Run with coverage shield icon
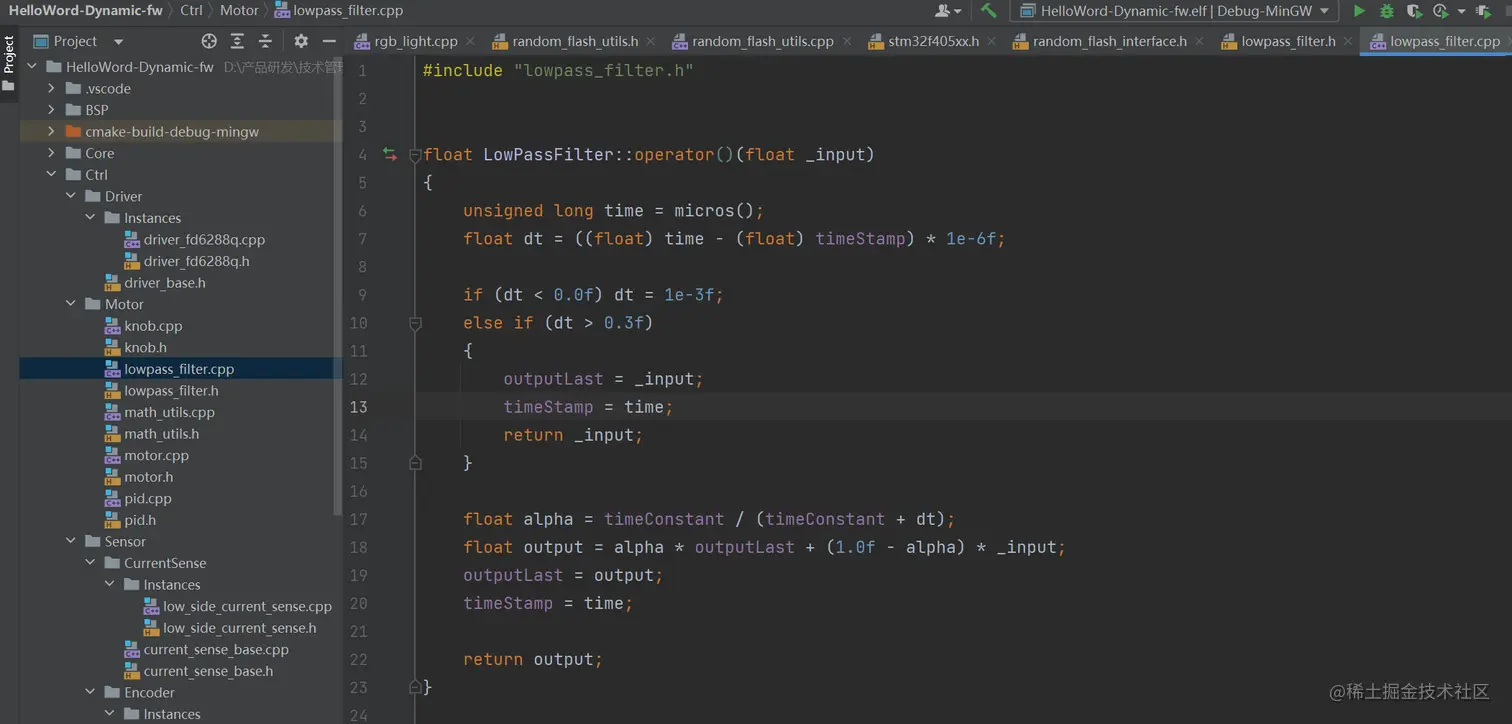1512x724 pixels. click(1414, 11)
